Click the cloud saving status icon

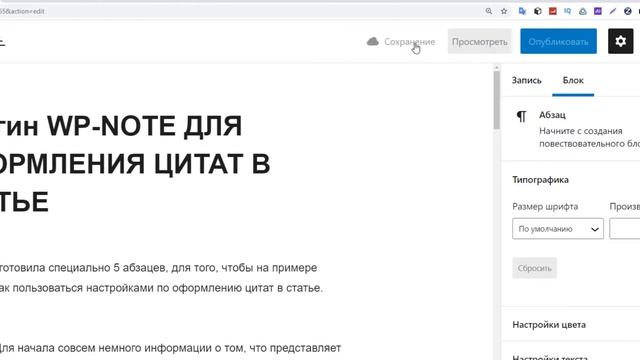click(372, 41)
